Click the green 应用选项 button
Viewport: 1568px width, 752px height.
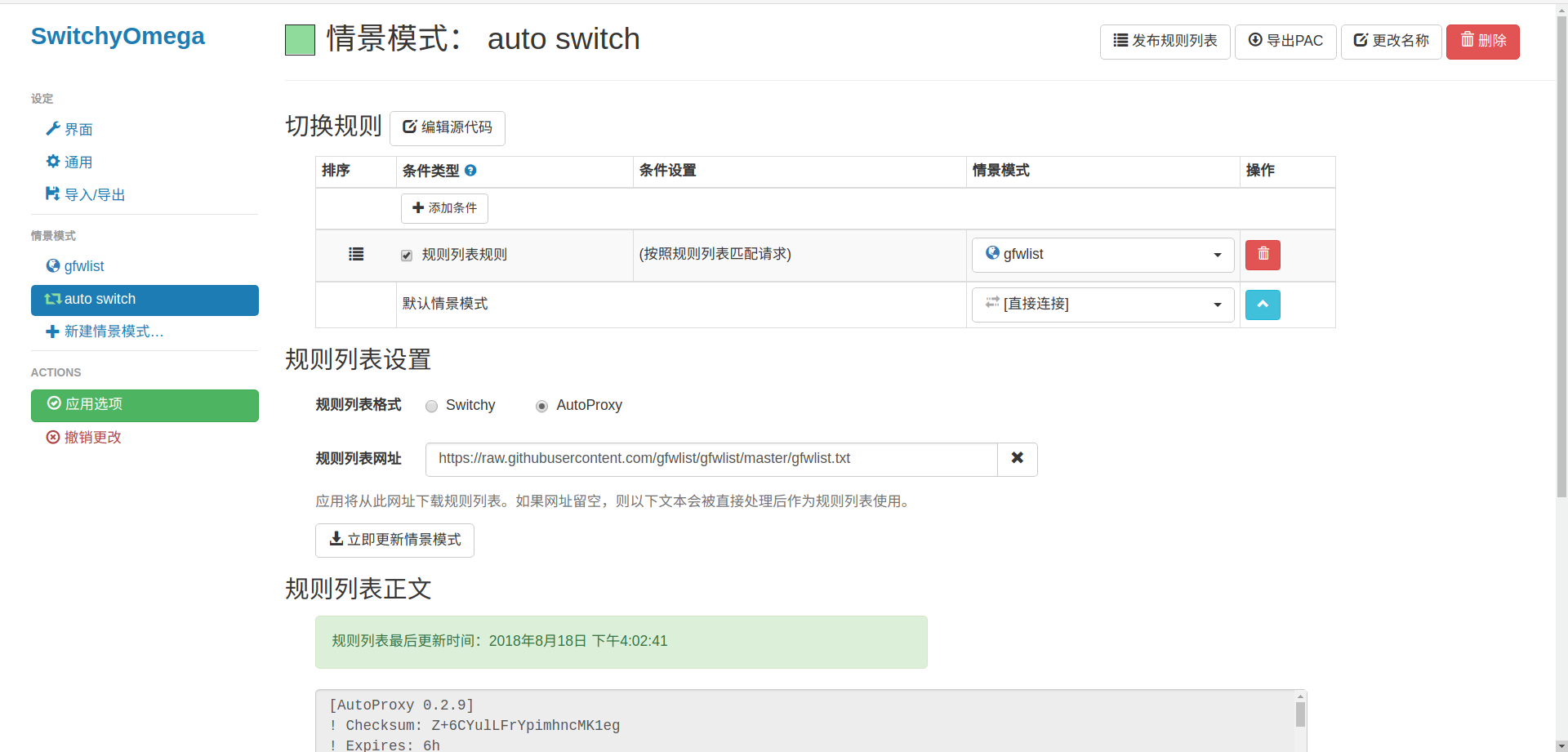pos(145,405)
